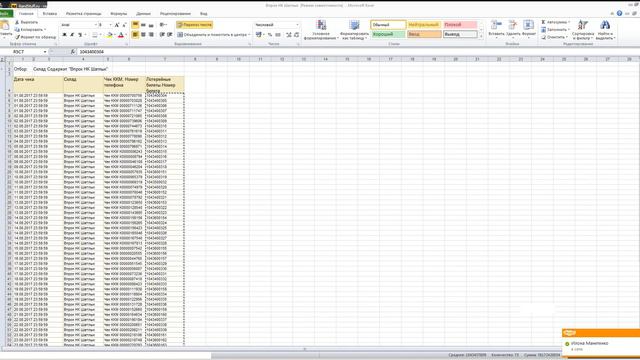The height and width of the screenshot is (360, 640).
Task: Click the Paste (Вставить) clipboard icon
Action: click(5, 26)
